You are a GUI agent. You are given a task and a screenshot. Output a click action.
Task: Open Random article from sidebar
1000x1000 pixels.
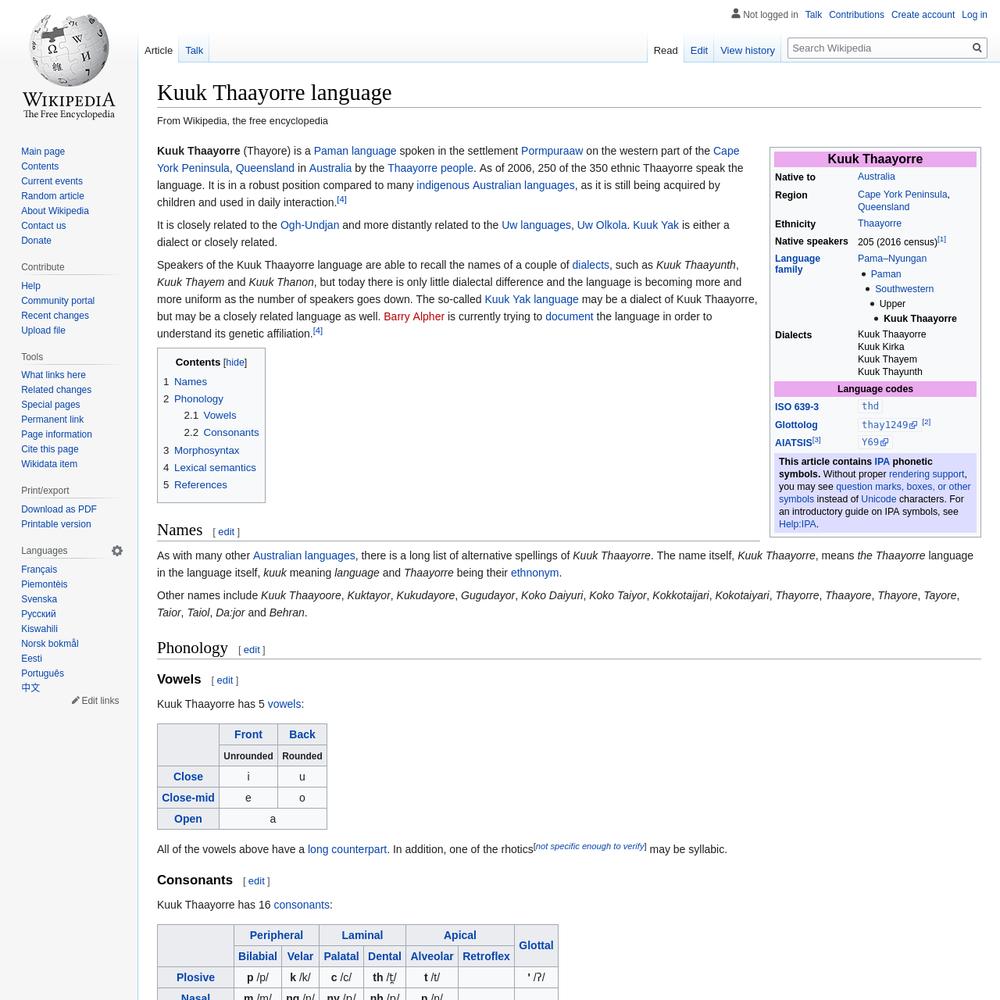(x=52, y=196)
